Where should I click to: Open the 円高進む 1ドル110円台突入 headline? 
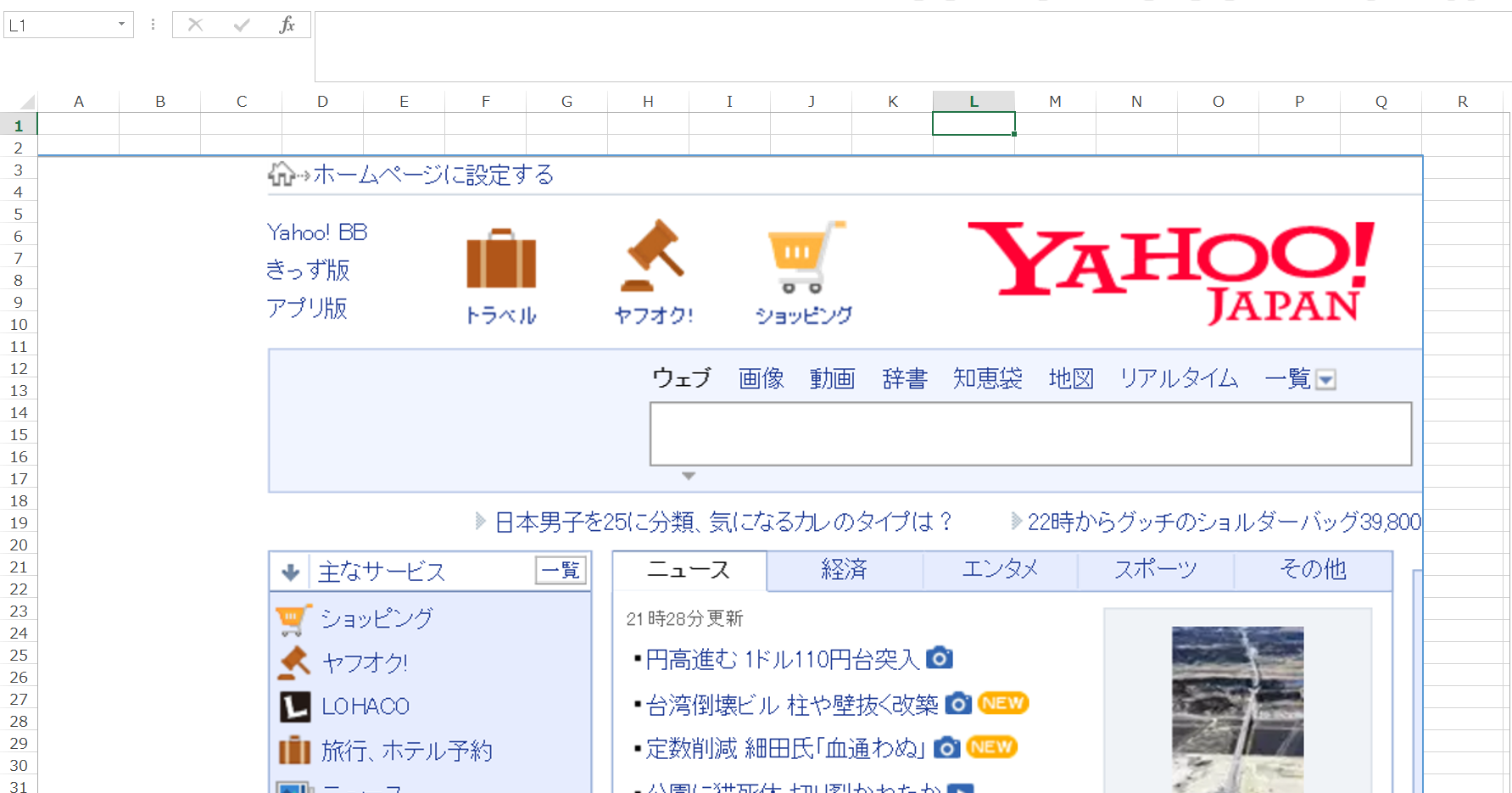782,659
